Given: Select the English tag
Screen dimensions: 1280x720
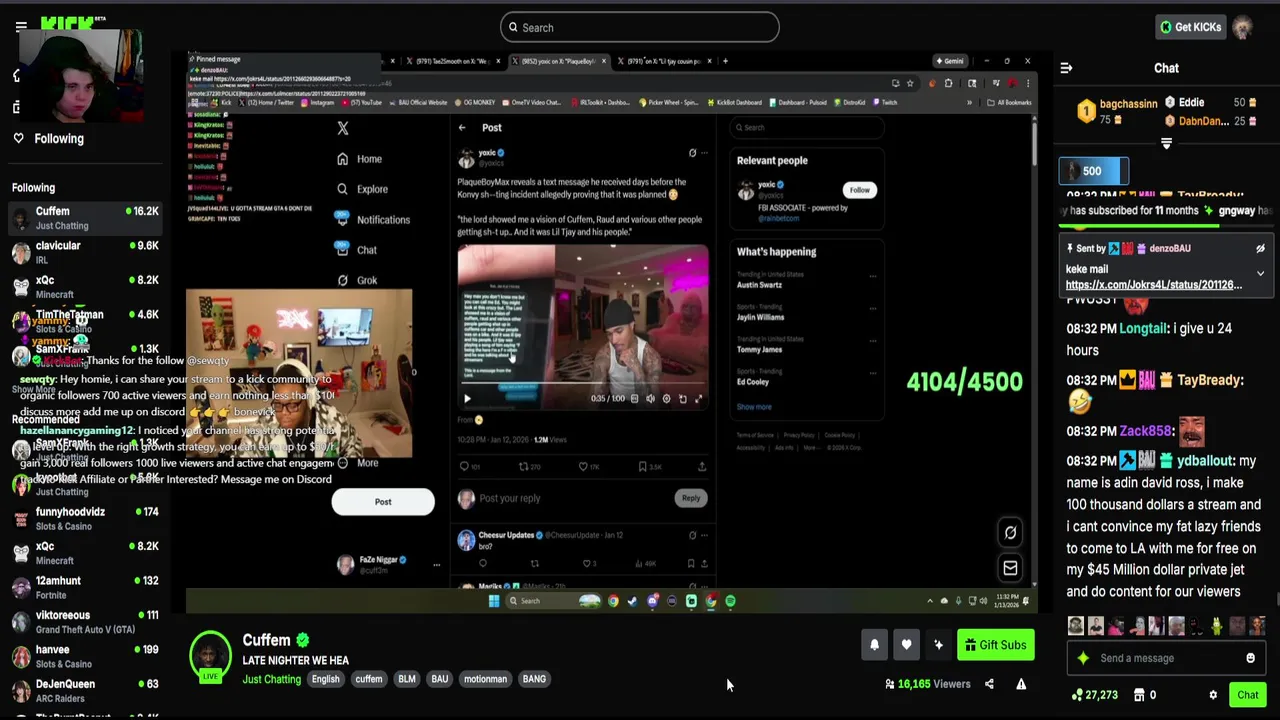Looking at the screenshot, I should click(x=325, y=679).
